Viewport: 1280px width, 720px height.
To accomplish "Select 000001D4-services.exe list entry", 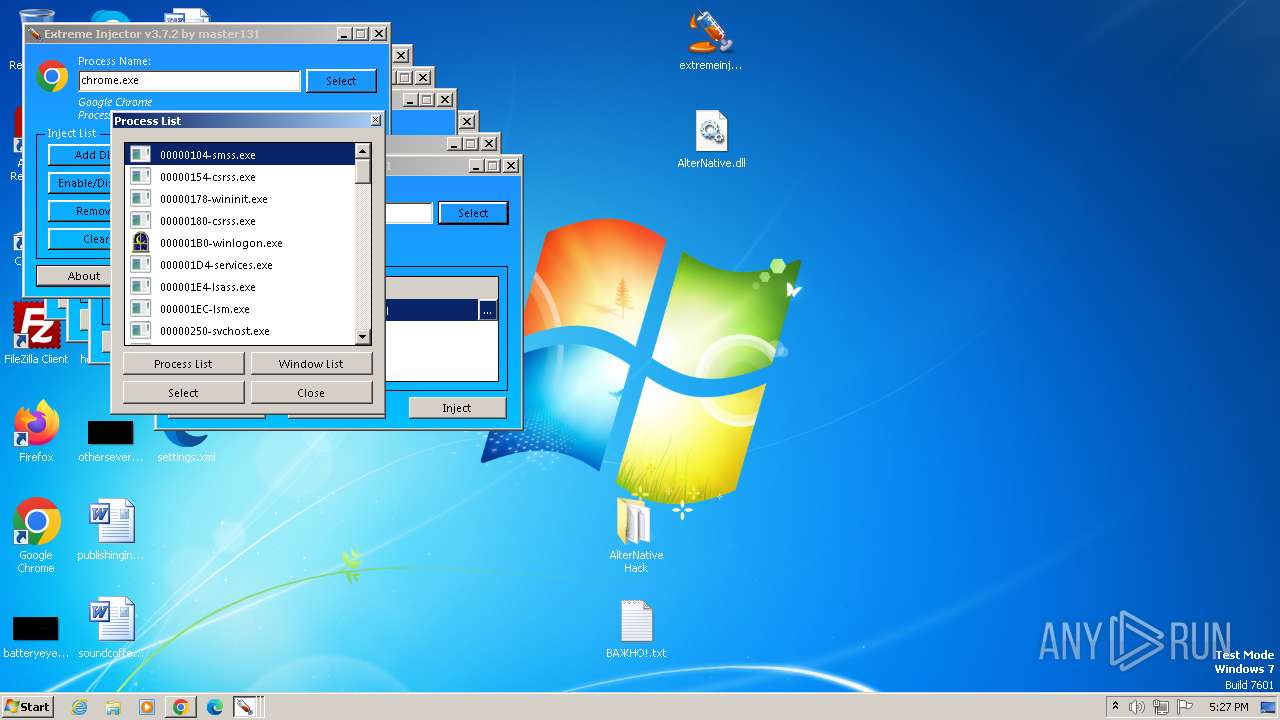I will (240, 265).
